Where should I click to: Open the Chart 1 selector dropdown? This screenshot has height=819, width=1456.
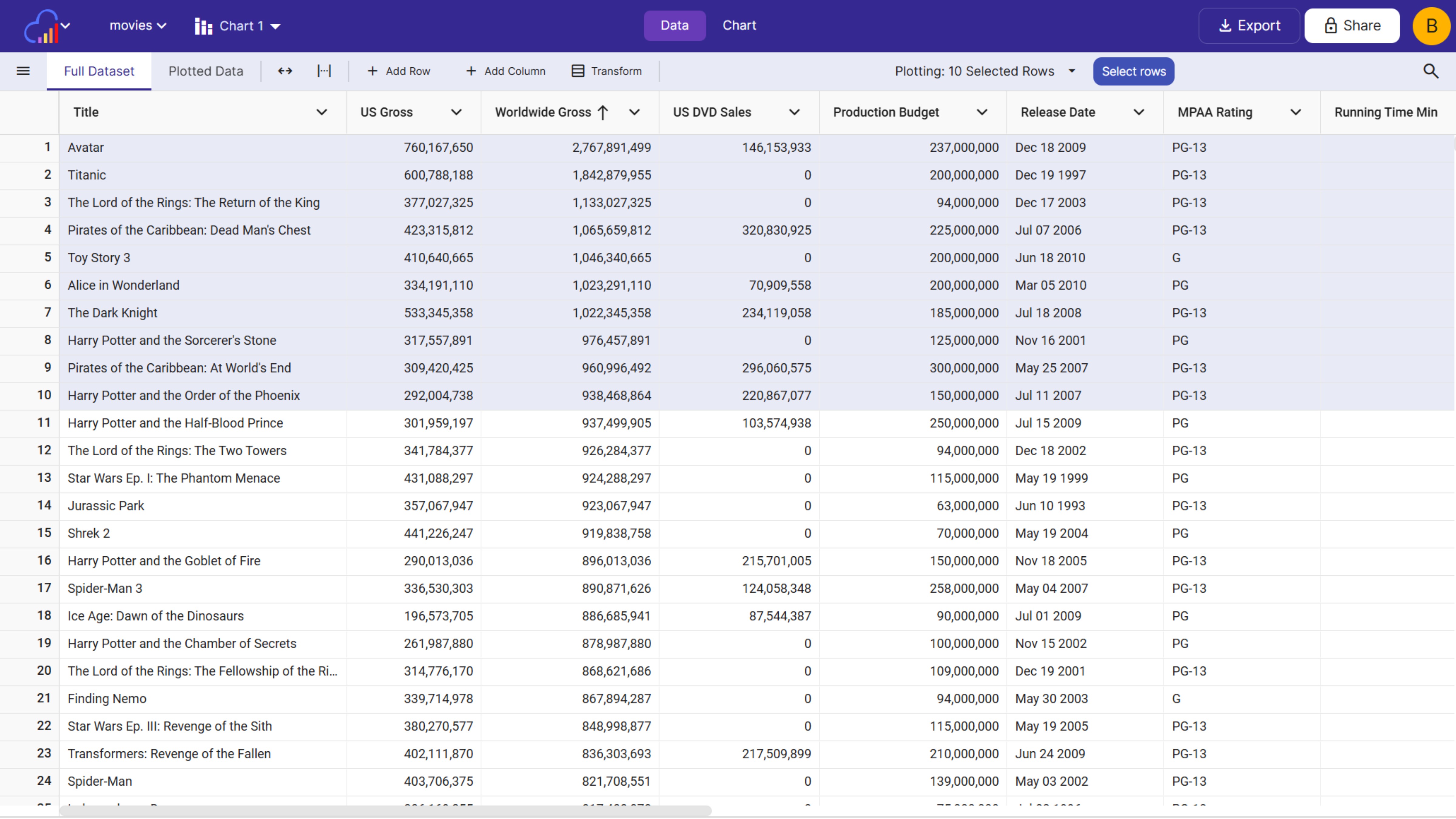tap(238, 26)
